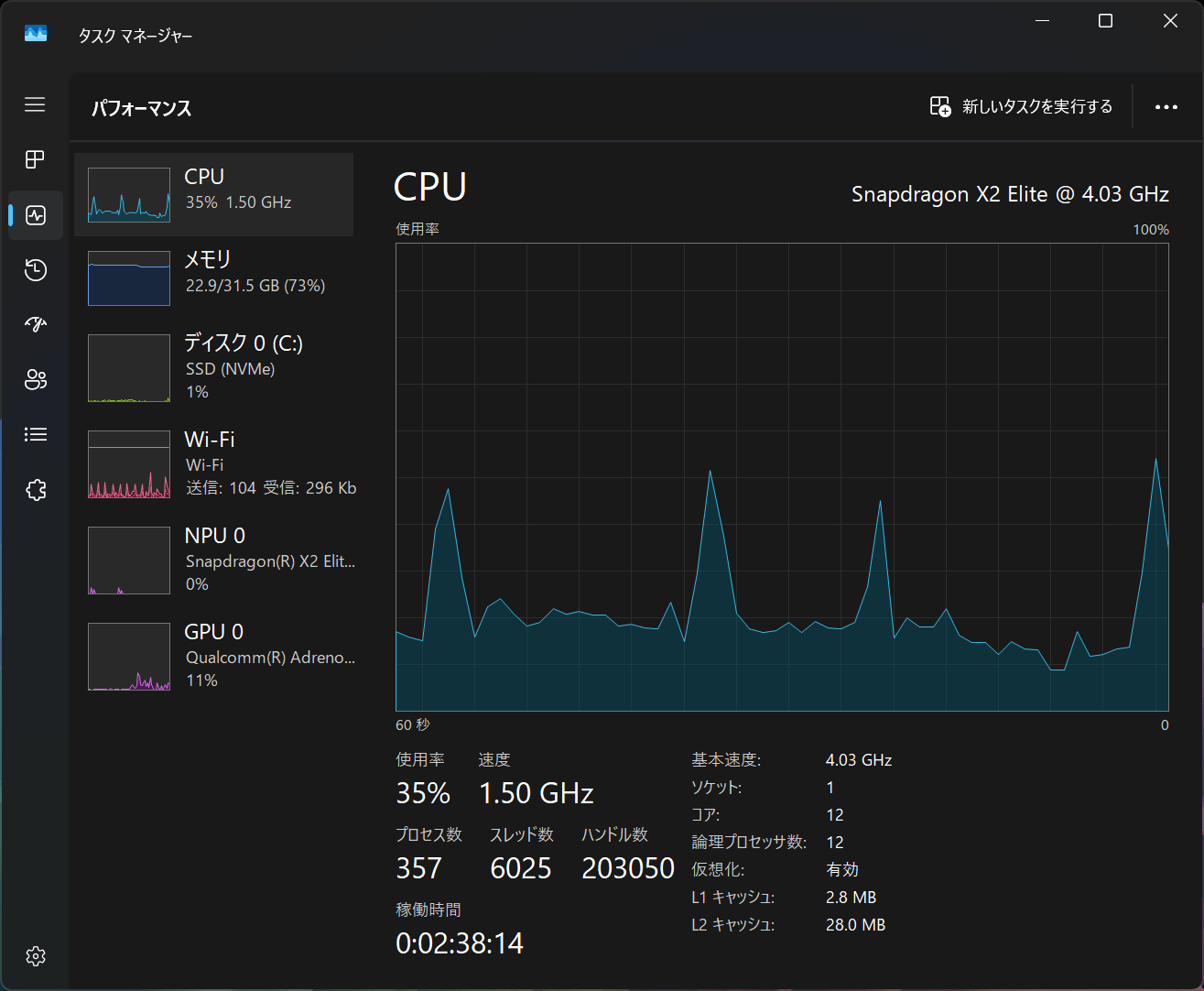Click the 論理プロセッサ数 label
Image resolution: width=1204 pixels, height=991 pixels.
749,843
